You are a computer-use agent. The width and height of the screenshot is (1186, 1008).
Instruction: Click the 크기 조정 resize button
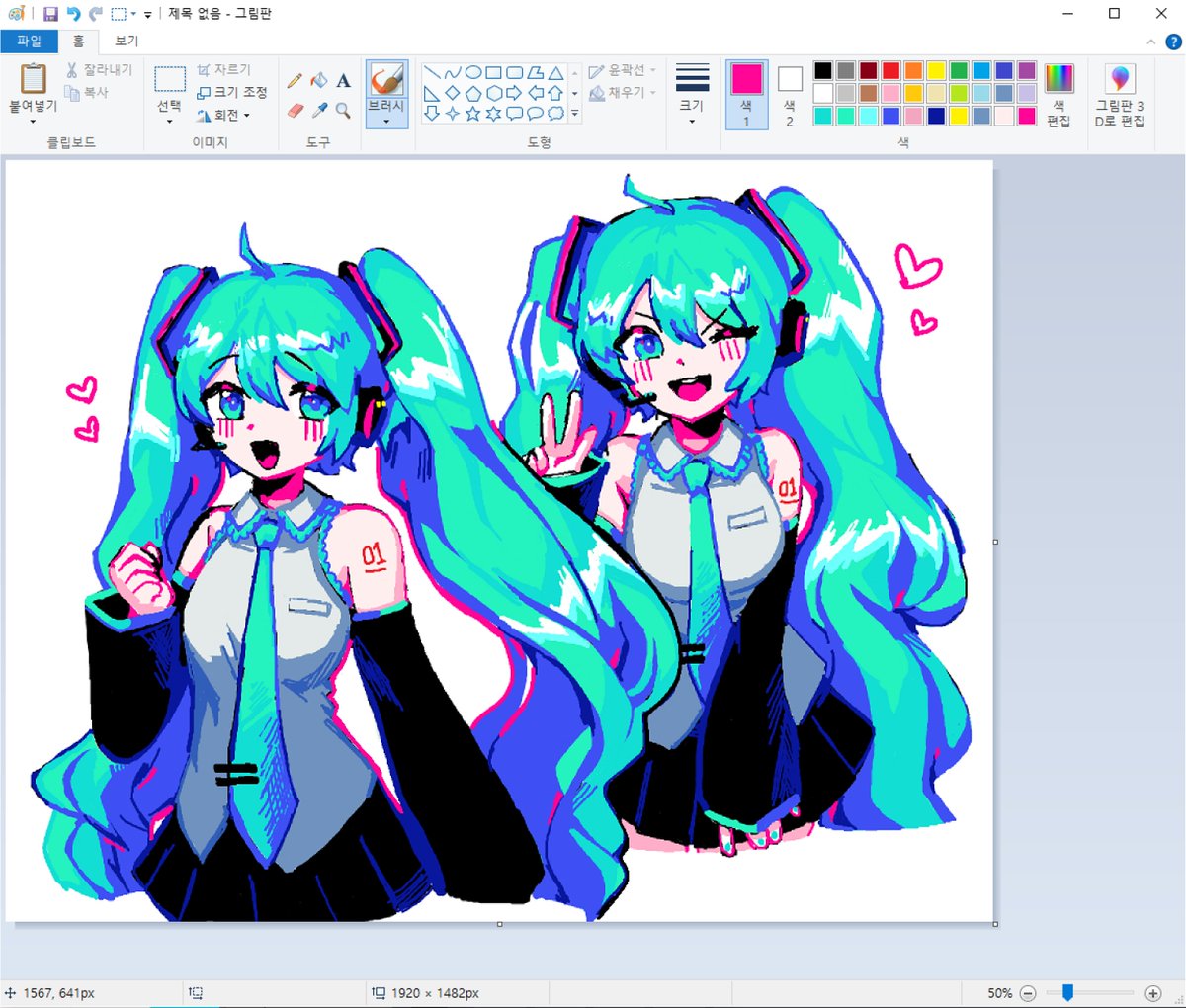point(232,93)
